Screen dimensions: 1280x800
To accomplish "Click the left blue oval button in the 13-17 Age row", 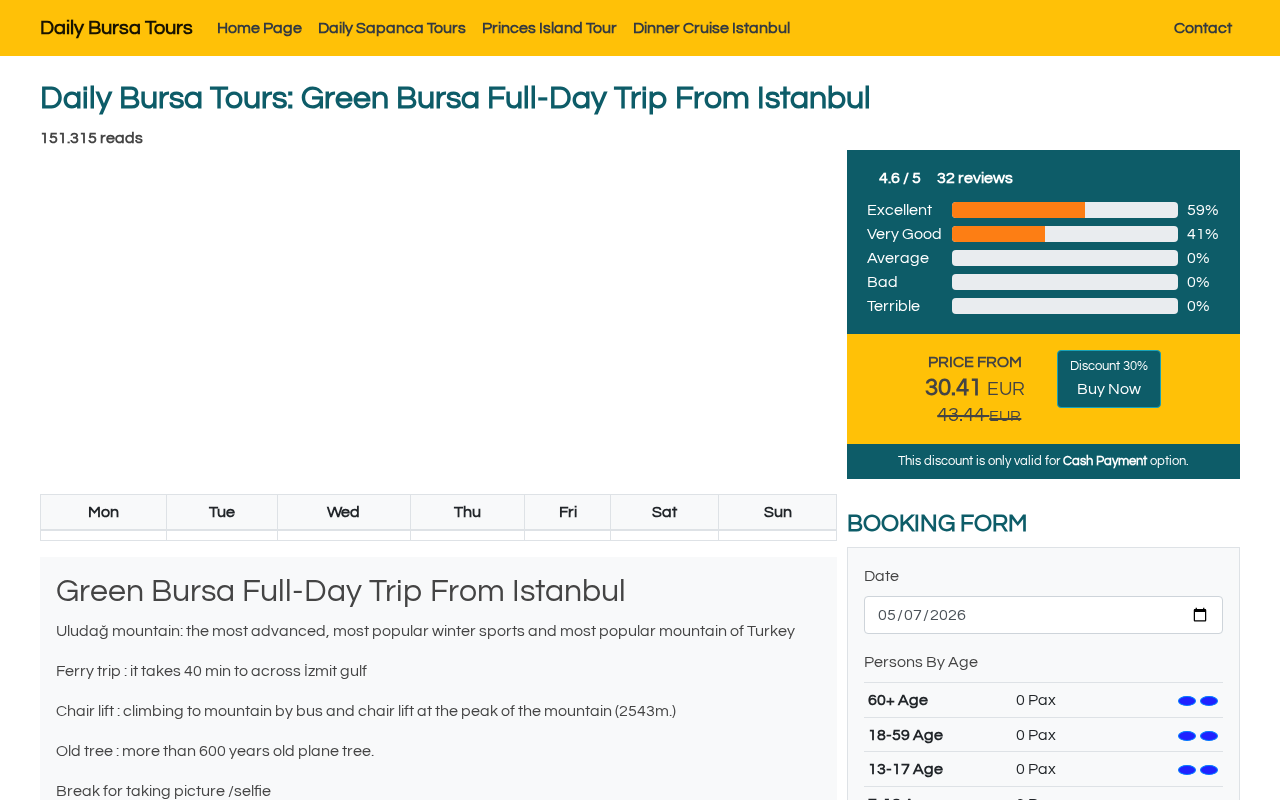I will click(x=1187, y=770).
